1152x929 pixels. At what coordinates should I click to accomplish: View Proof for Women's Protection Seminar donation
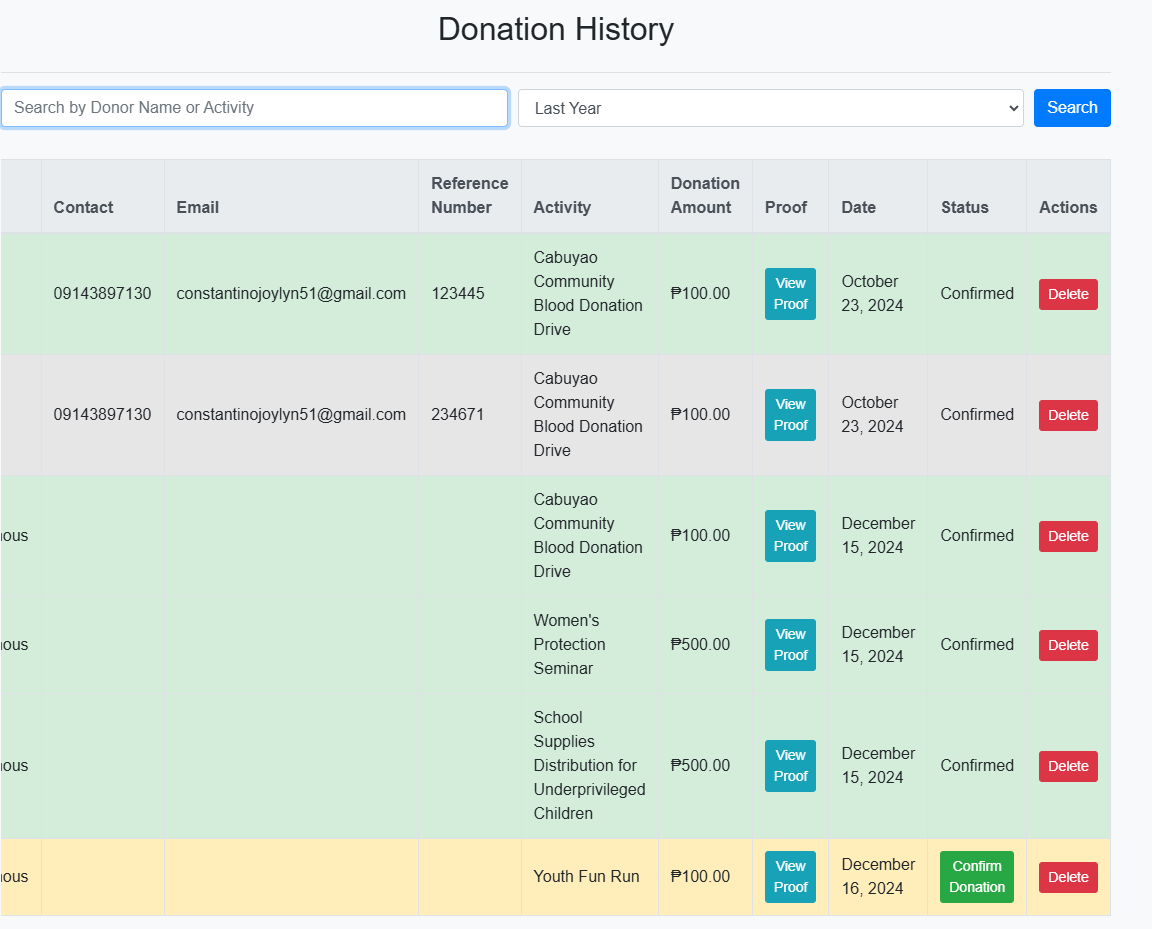tap(791, 645)
